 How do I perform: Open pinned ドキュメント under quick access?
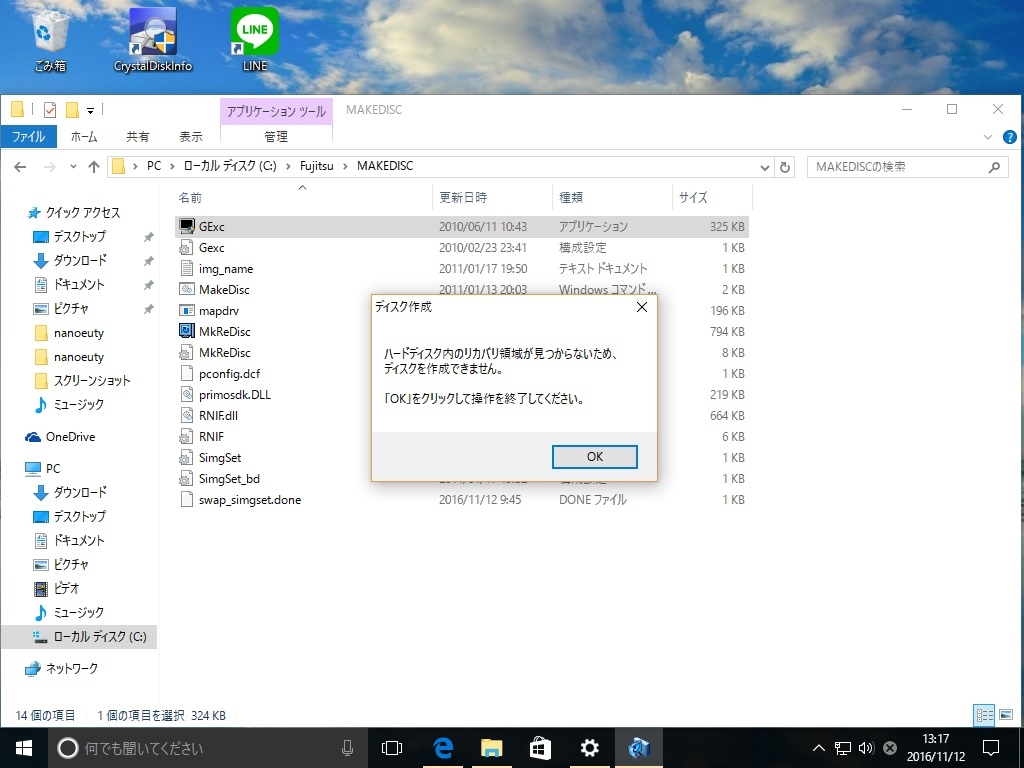[x=70, y=285]
